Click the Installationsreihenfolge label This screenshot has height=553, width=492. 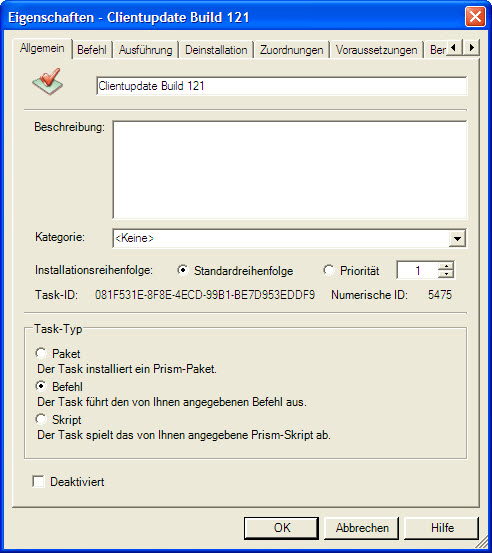(x=94, y=270)
